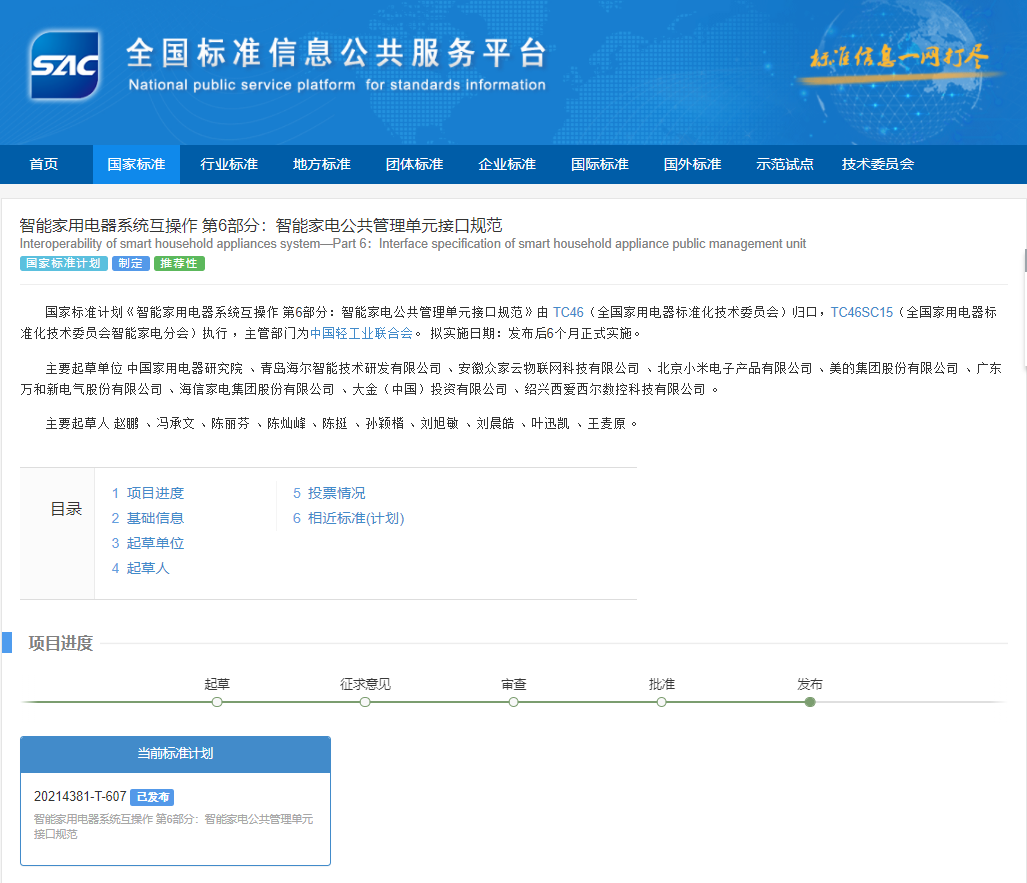
Task: Follow the 中国轻工业联合会 link
Action: coord(361,333)
